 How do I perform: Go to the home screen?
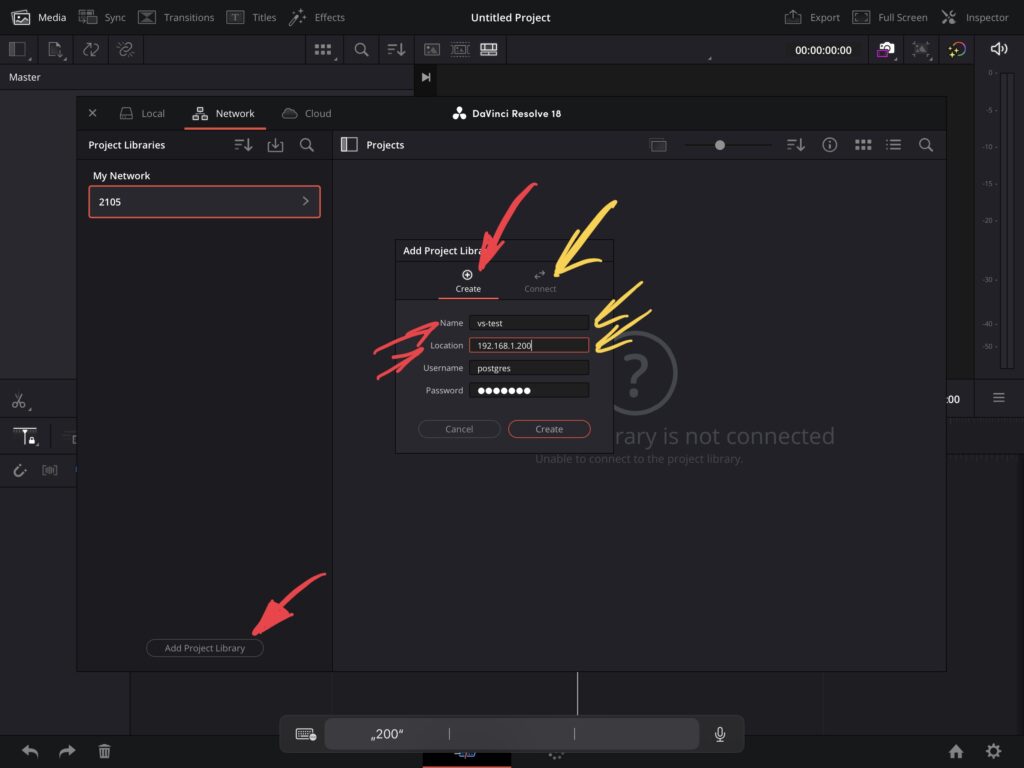point(956,752)
